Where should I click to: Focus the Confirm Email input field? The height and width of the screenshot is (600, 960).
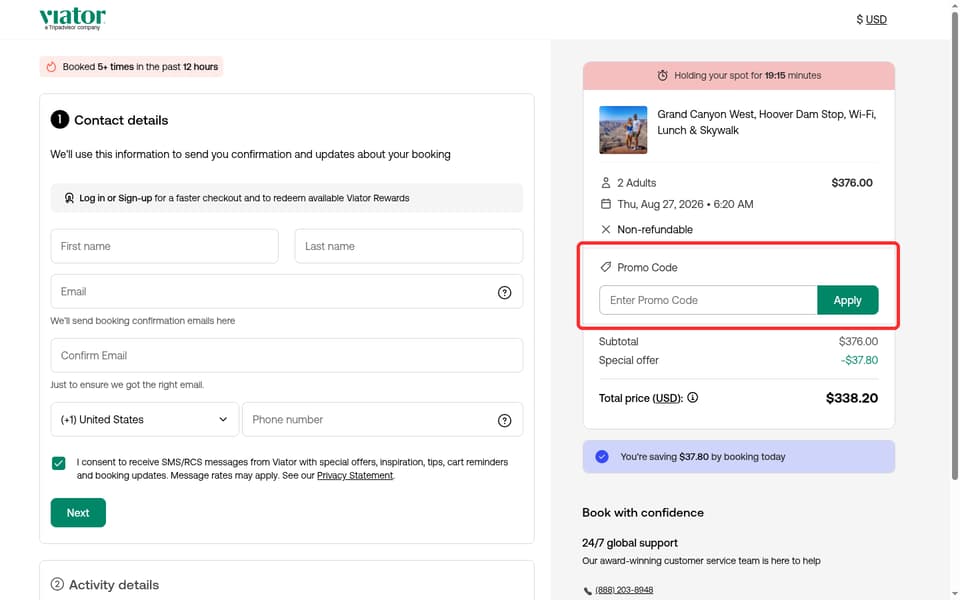(287, 355)
